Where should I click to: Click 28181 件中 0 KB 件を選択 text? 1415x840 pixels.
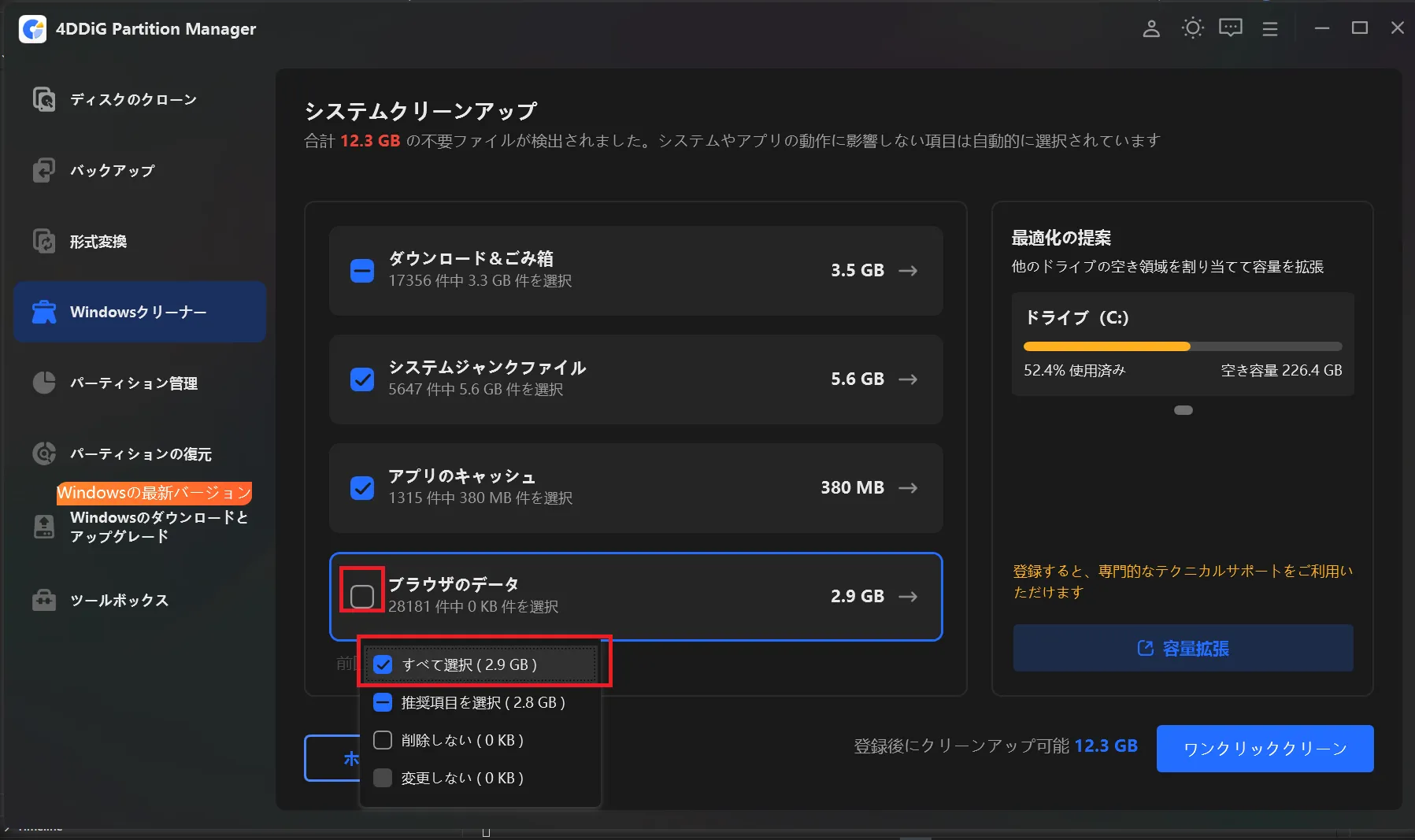[x=473, y=607]
